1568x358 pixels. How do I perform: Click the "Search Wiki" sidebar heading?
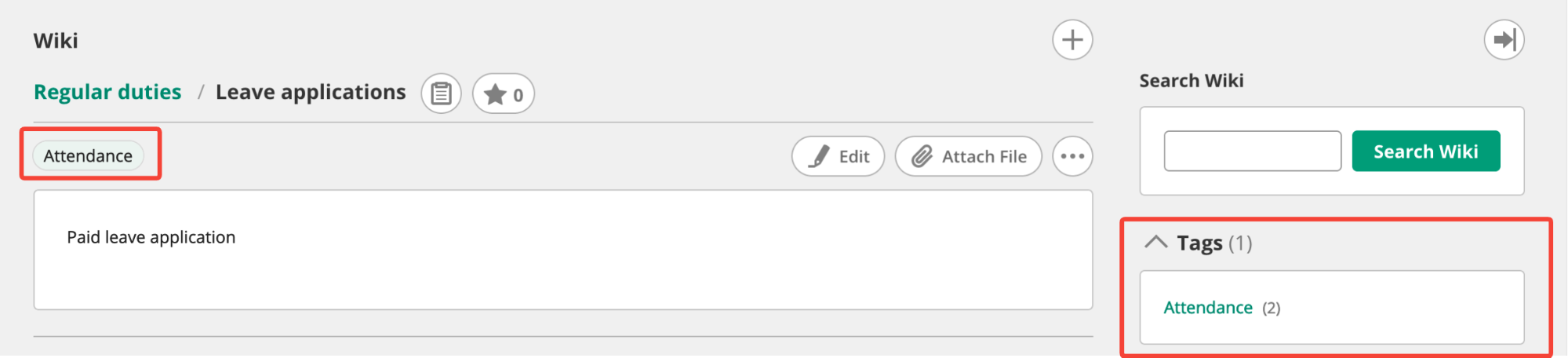click(x=1191, y=81)
